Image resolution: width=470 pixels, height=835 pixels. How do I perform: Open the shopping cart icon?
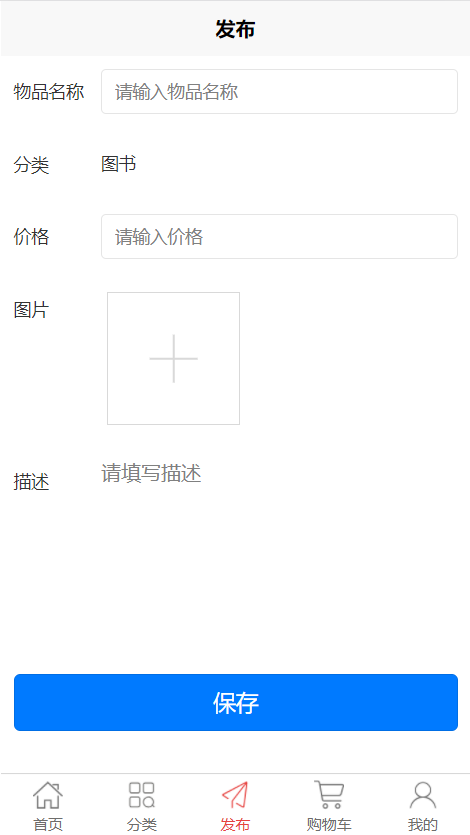coord(329,795)
